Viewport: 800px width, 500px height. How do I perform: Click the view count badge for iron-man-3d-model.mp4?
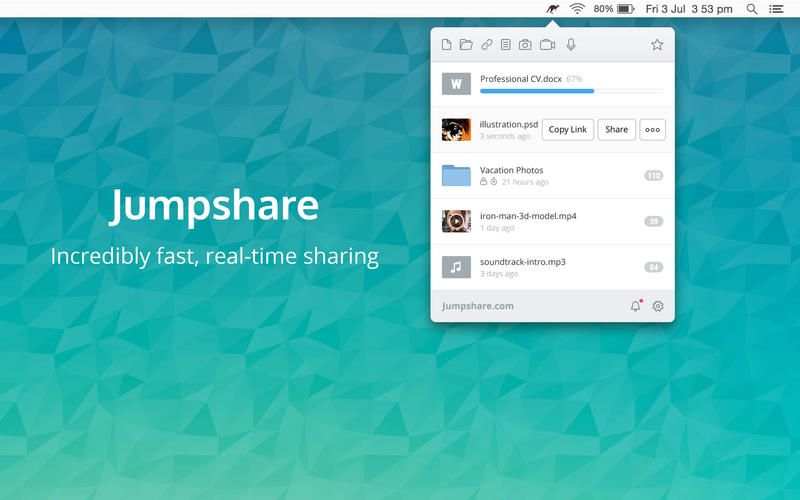click(654, 221)
